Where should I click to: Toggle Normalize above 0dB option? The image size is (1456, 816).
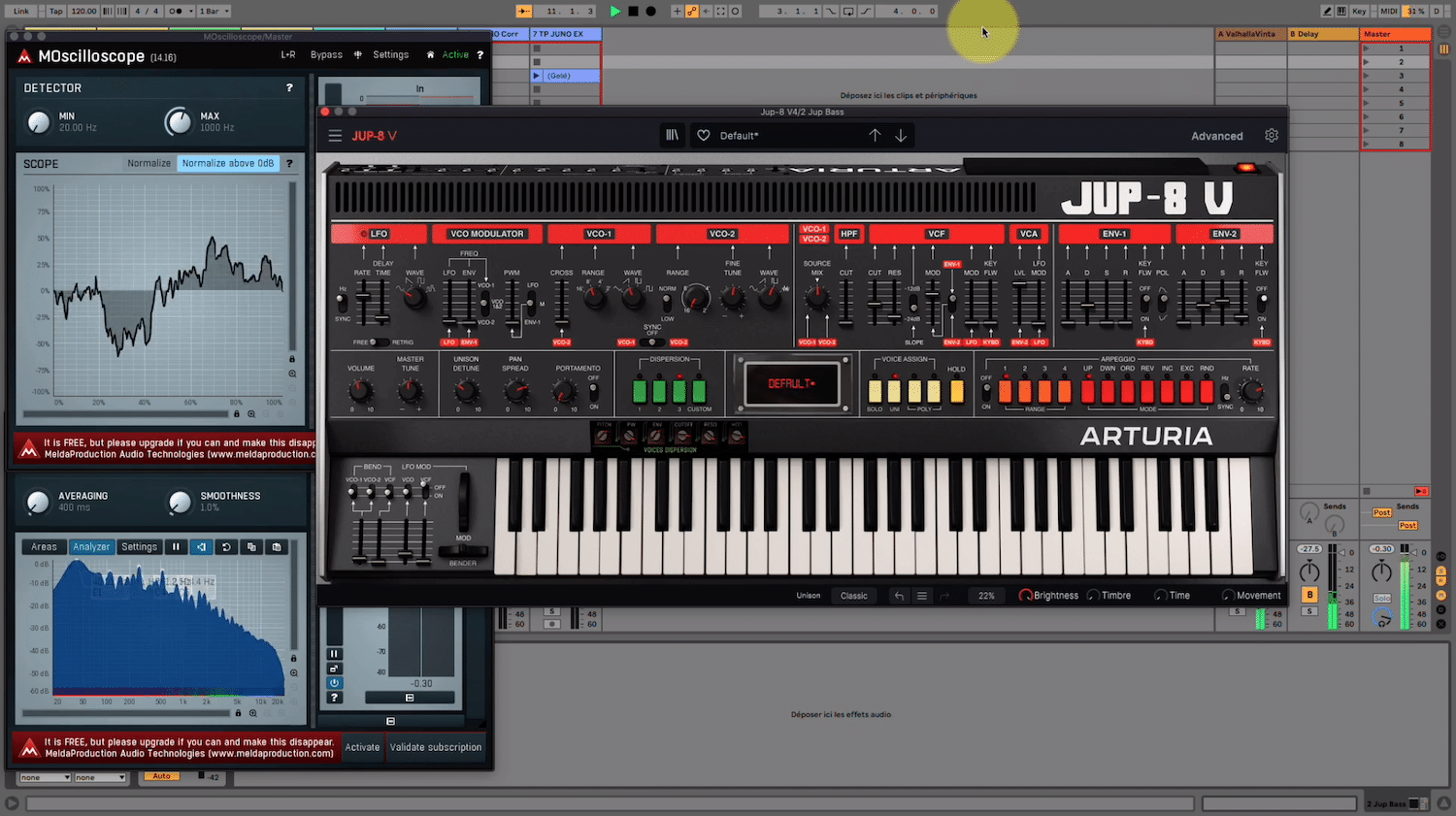pyautogui.click(x=228, y=164)
